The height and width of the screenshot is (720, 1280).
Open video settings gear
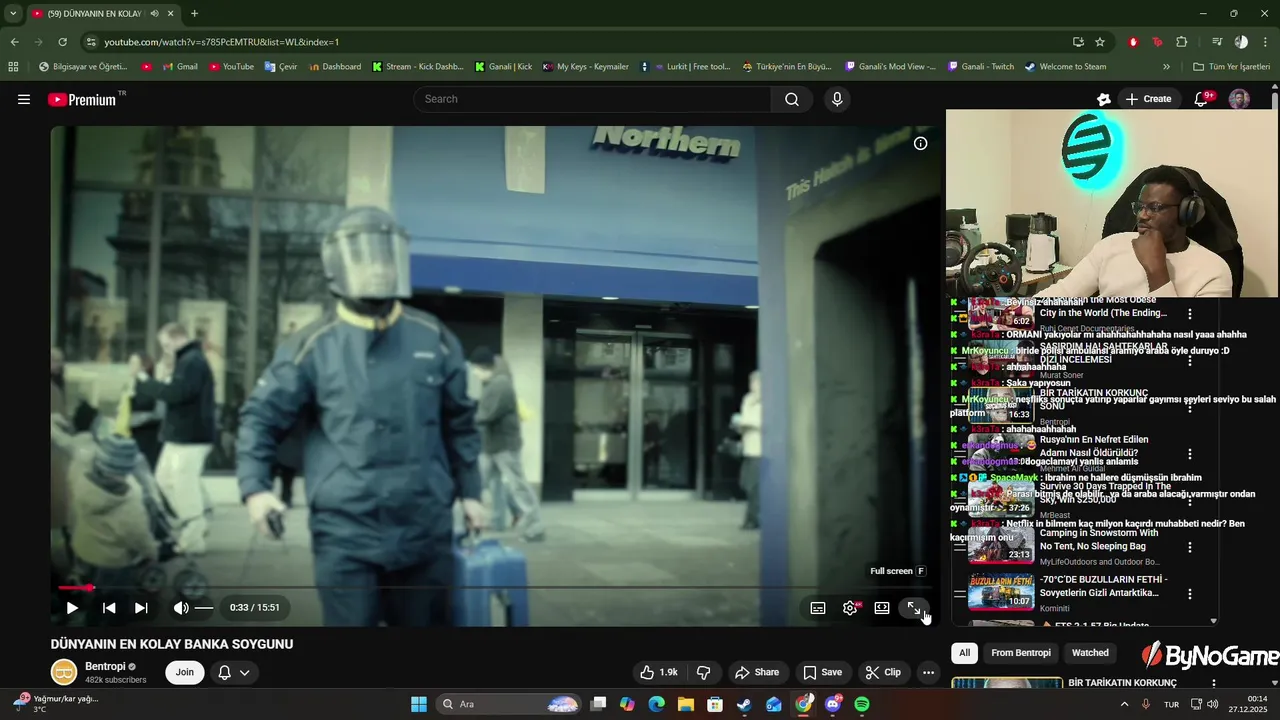(x=850, y=608)
